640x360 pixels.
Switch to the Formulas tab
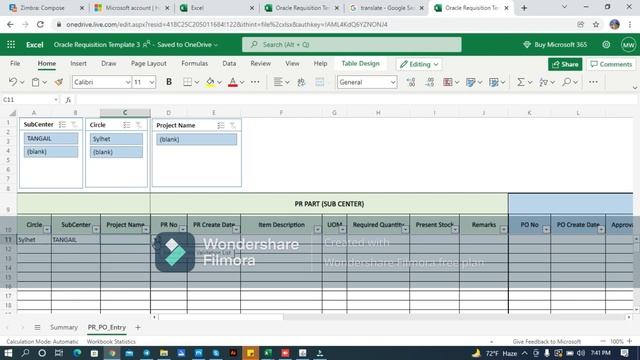[194, 64]
